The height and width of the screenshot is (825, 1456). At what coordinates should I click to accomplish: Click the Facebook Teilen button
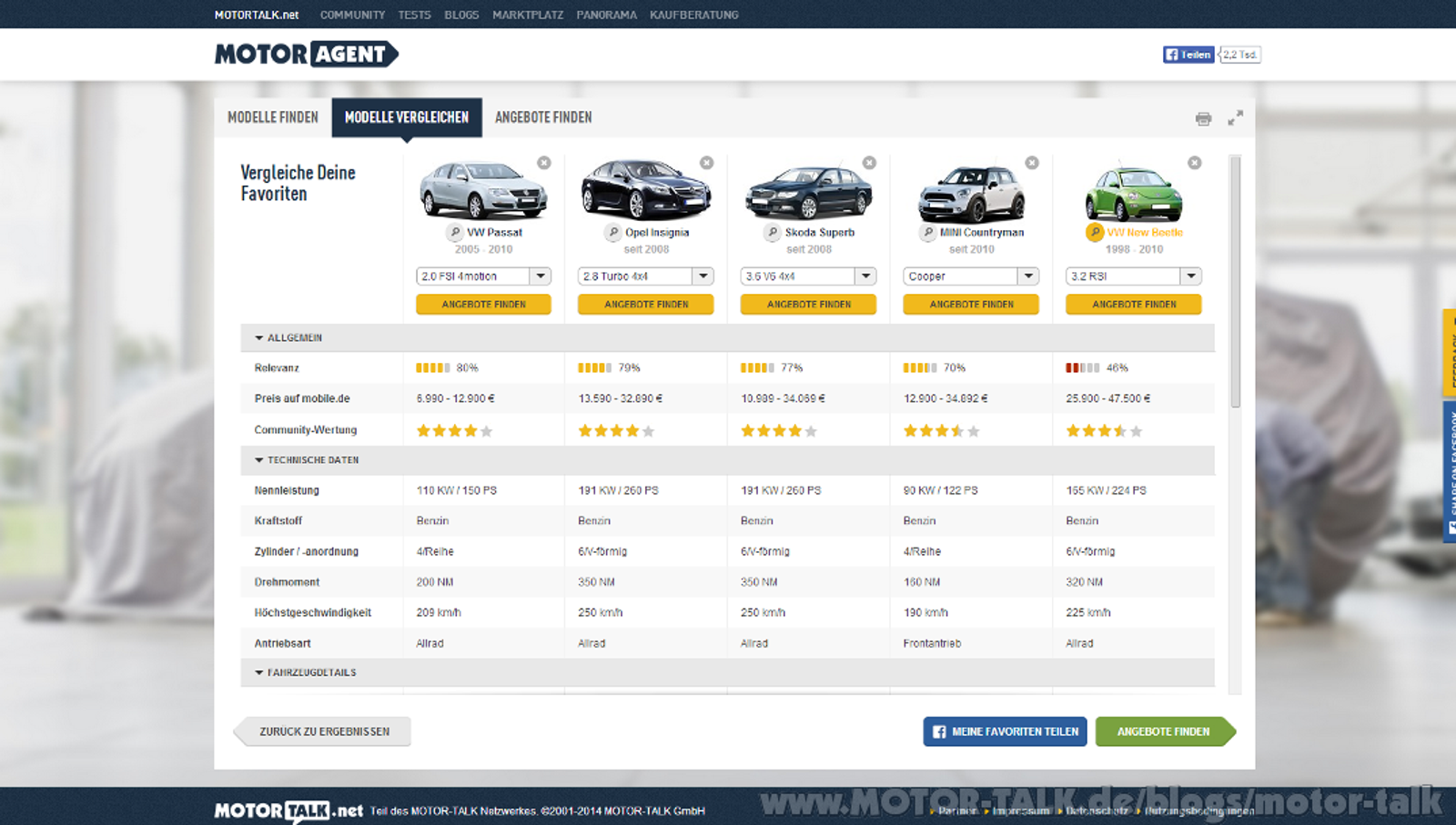click(x=1188, y=55)
